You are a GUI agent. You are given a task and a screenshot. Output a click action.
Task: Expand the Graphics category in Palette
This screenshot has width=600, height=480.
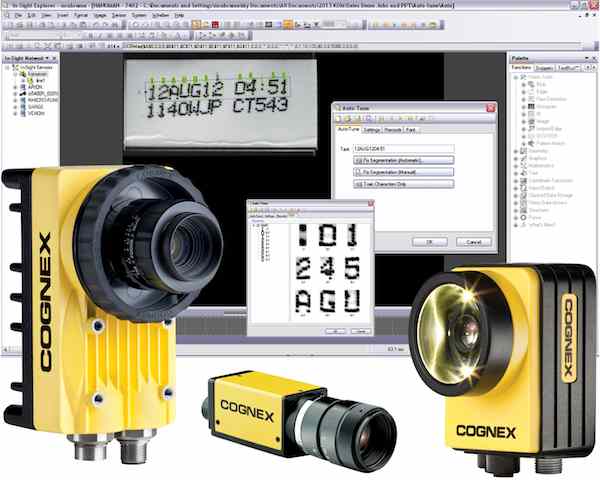click(x=515, y=158)
